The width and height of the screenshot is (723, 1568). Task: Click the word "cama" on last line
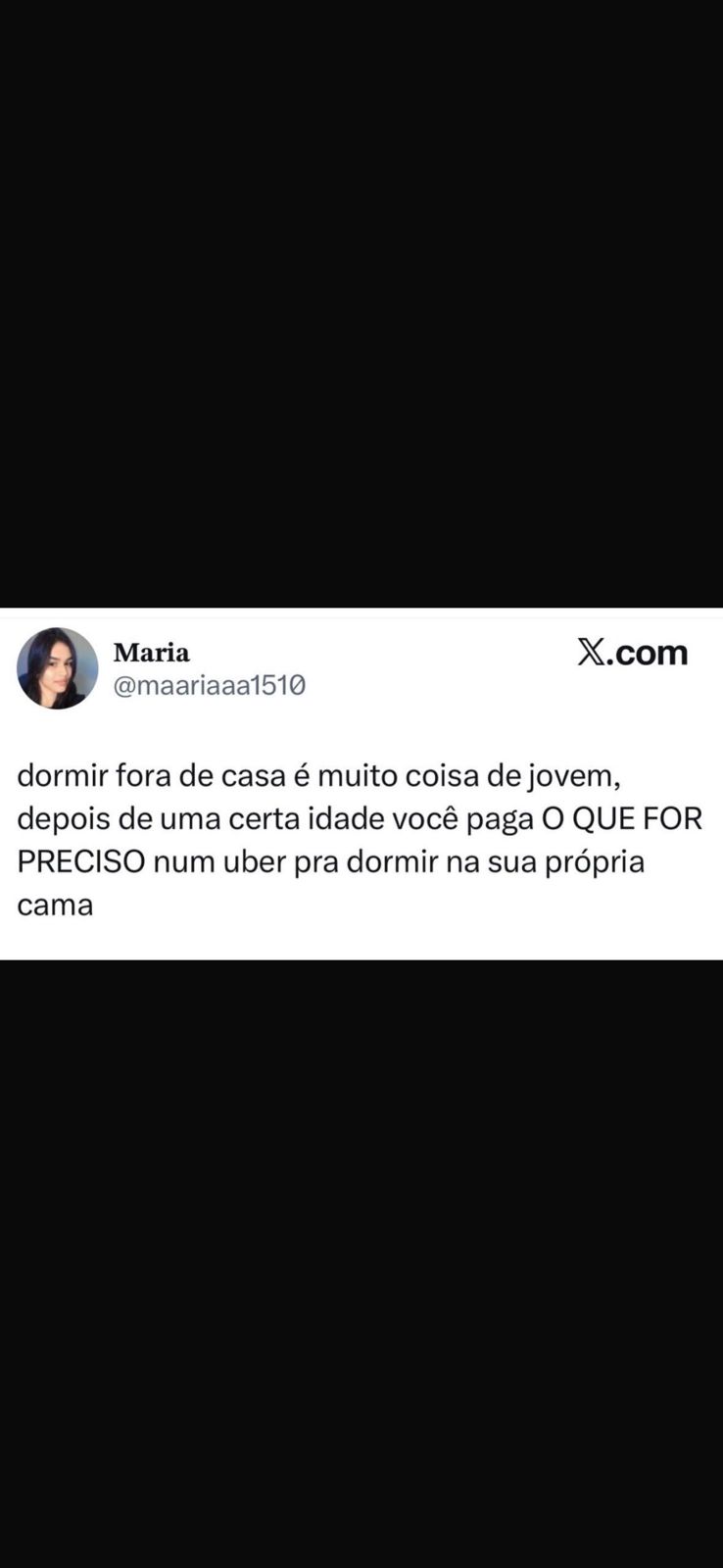(x=55, y=905)
